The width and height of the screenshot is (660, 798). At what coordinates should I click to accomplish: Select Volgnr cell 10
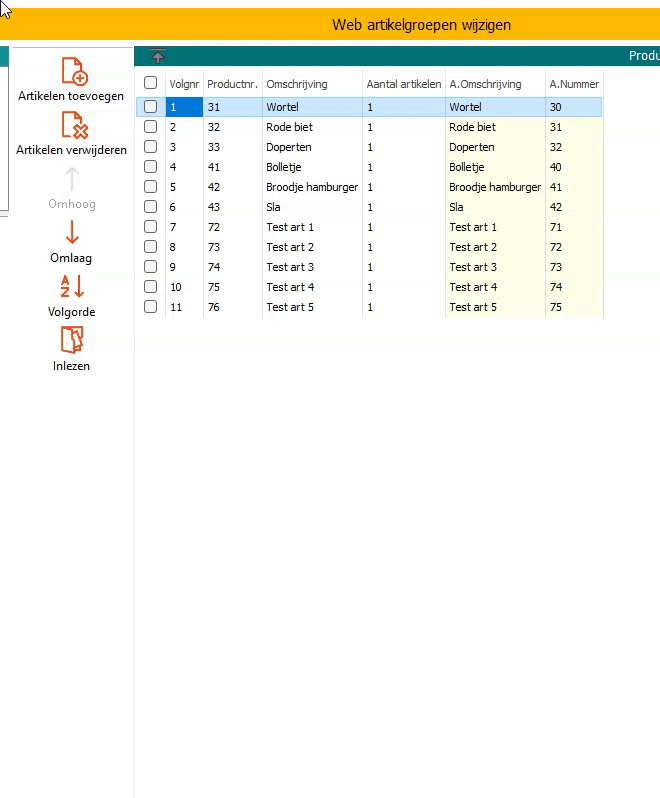pyautogui.click(x=184, y=287)
